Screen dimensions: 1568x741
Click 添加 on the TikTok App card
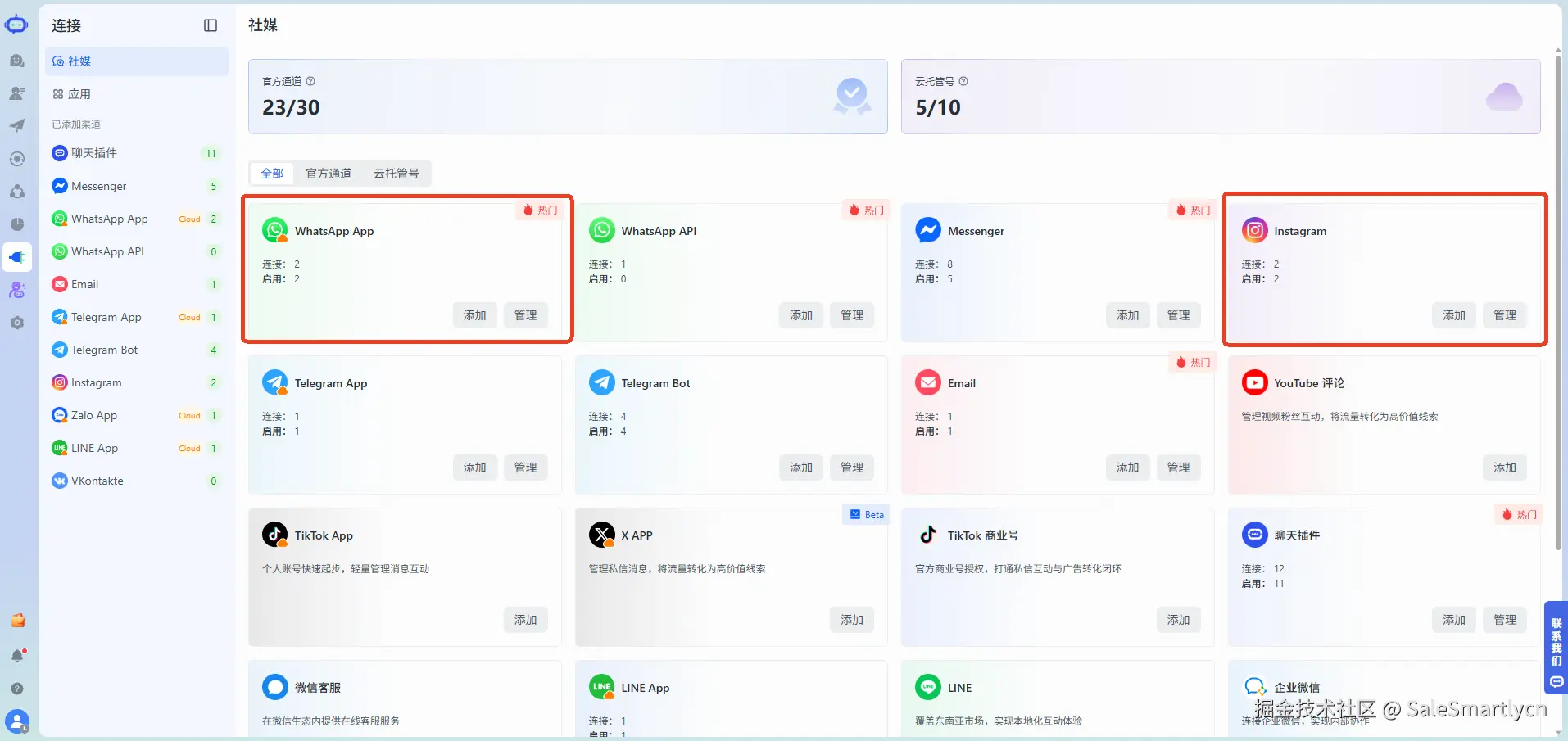pyautogui.click(x=526, y=620)
